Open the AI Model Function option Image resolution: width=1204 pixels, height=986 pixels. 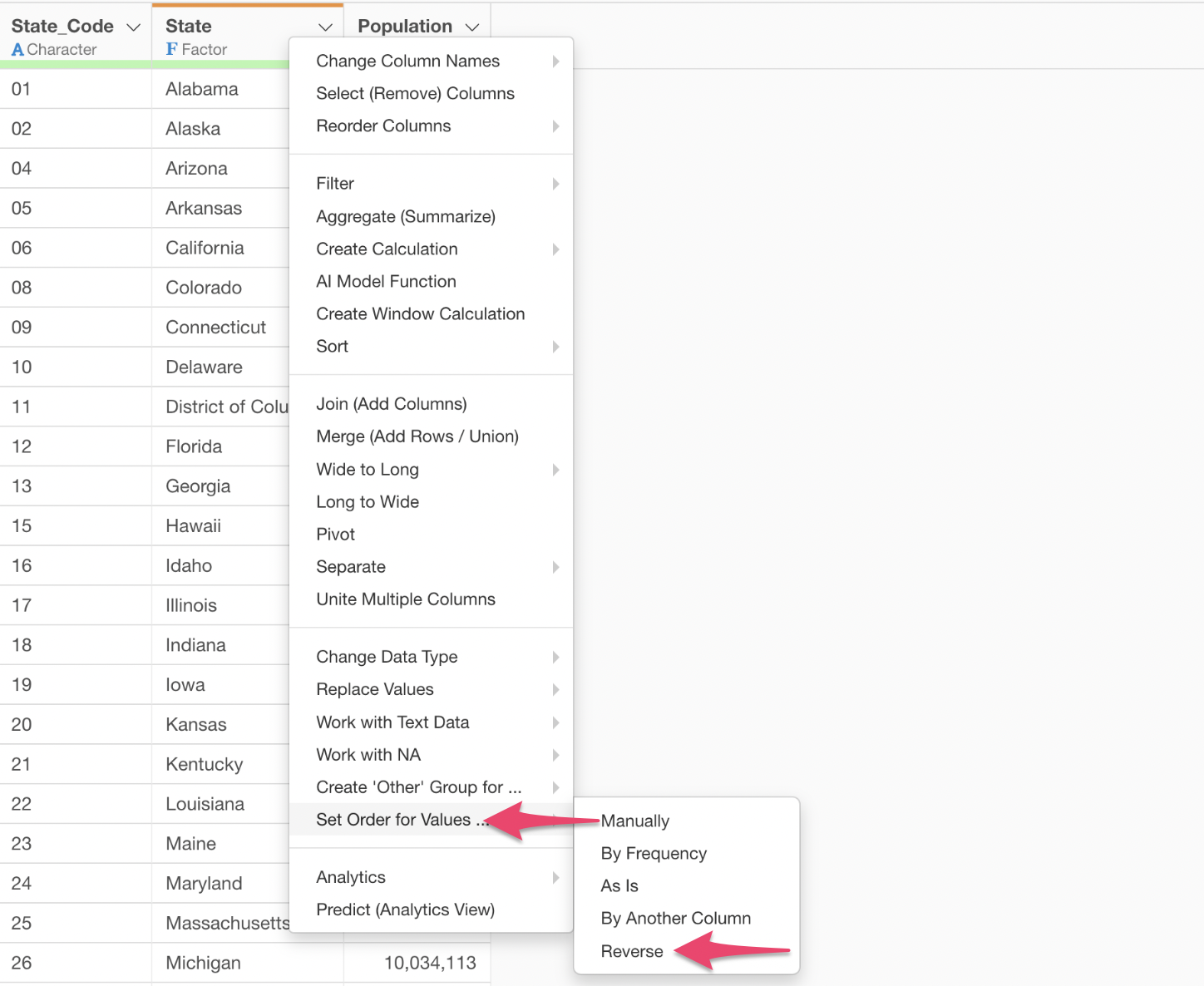[386, 282]
